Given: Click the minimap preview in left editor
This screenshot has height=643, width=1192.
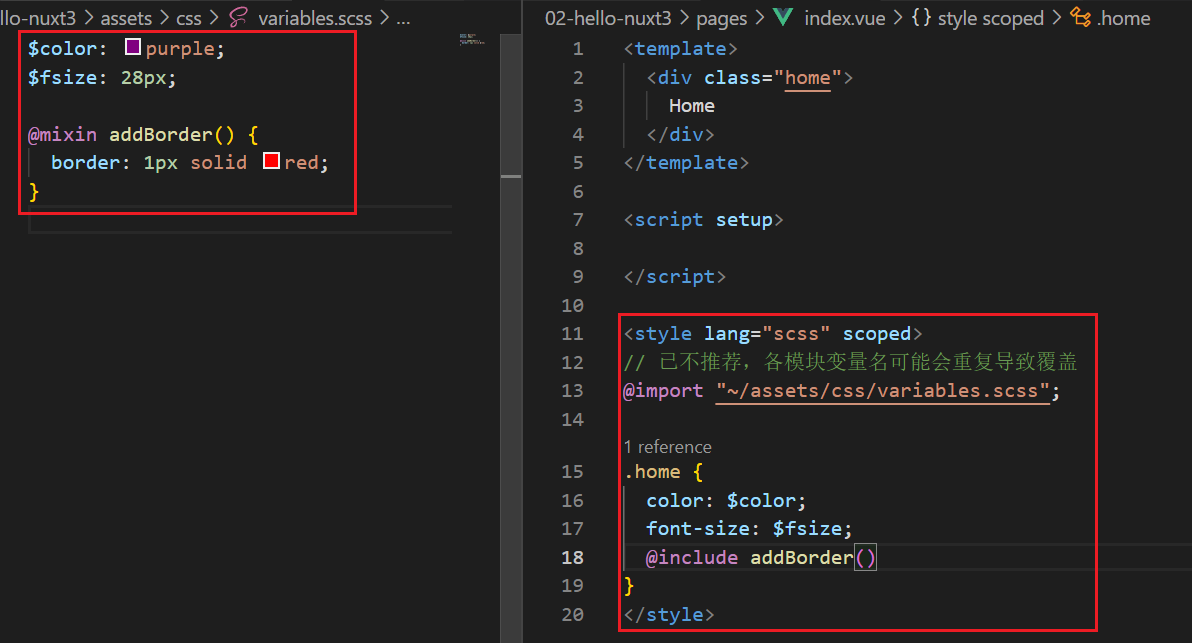Looking at the screenshot, I should [x=472, y=40].
